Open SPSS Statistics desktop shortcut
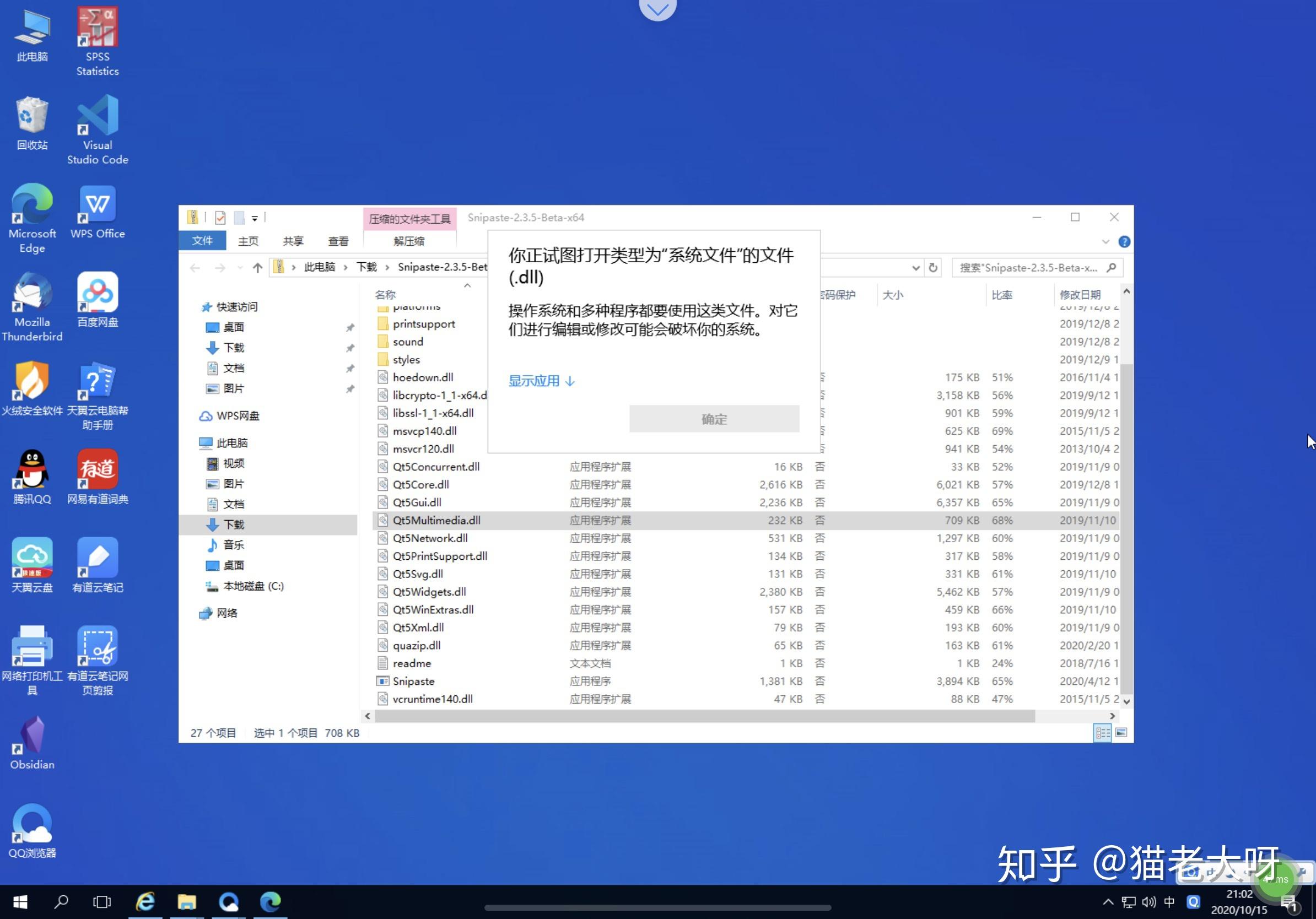 point(98,41)
